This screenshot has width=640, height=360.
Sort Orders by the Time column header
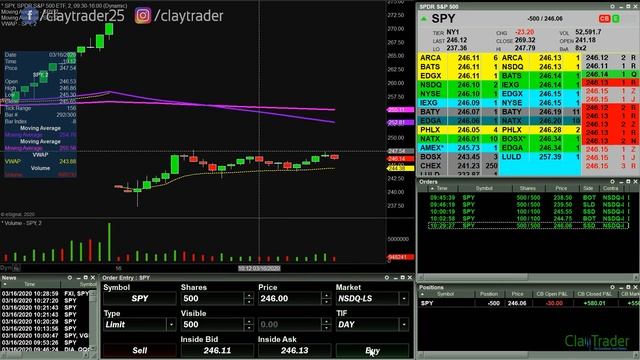coord(442,188)
